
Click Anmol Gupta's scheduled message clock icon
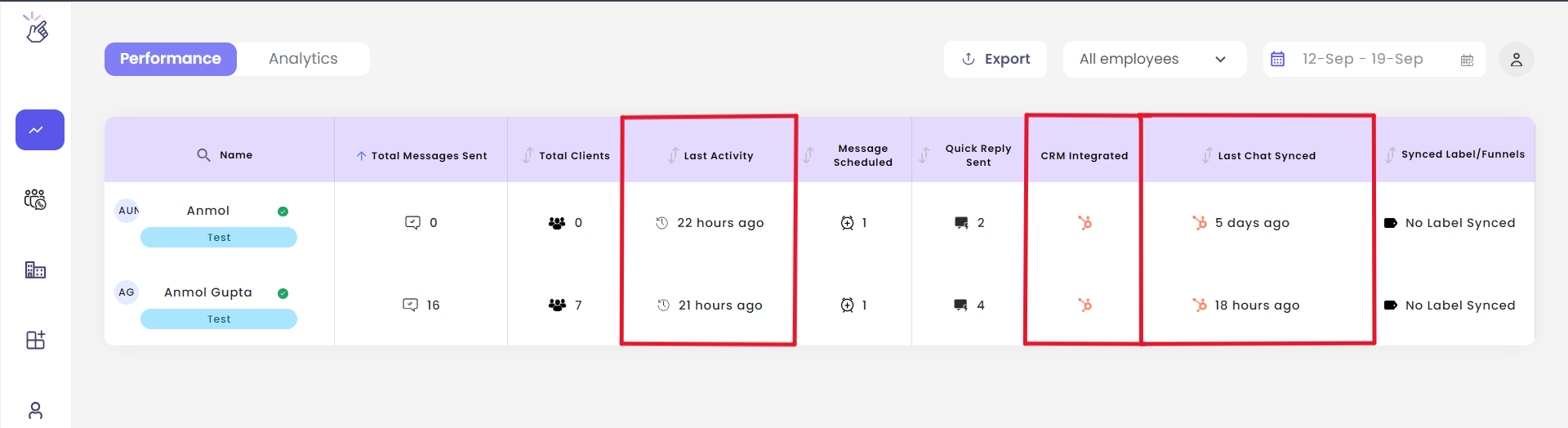[847, 305]
